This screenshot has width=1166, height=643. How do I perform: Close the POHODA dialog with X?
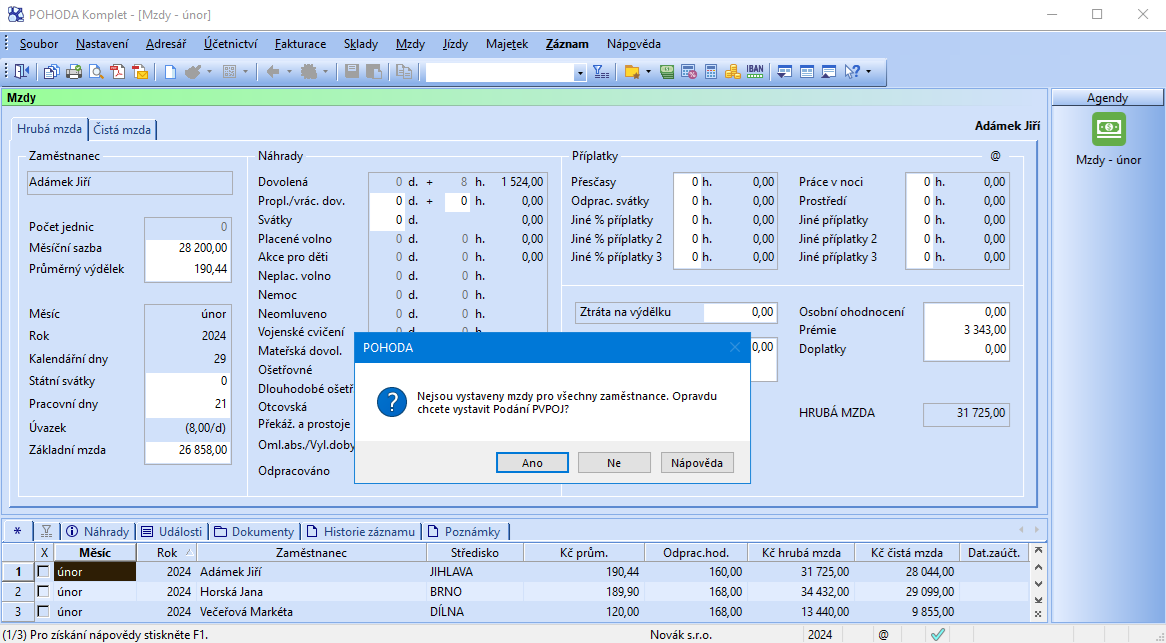pyautogui.click(x=735, y=347)
